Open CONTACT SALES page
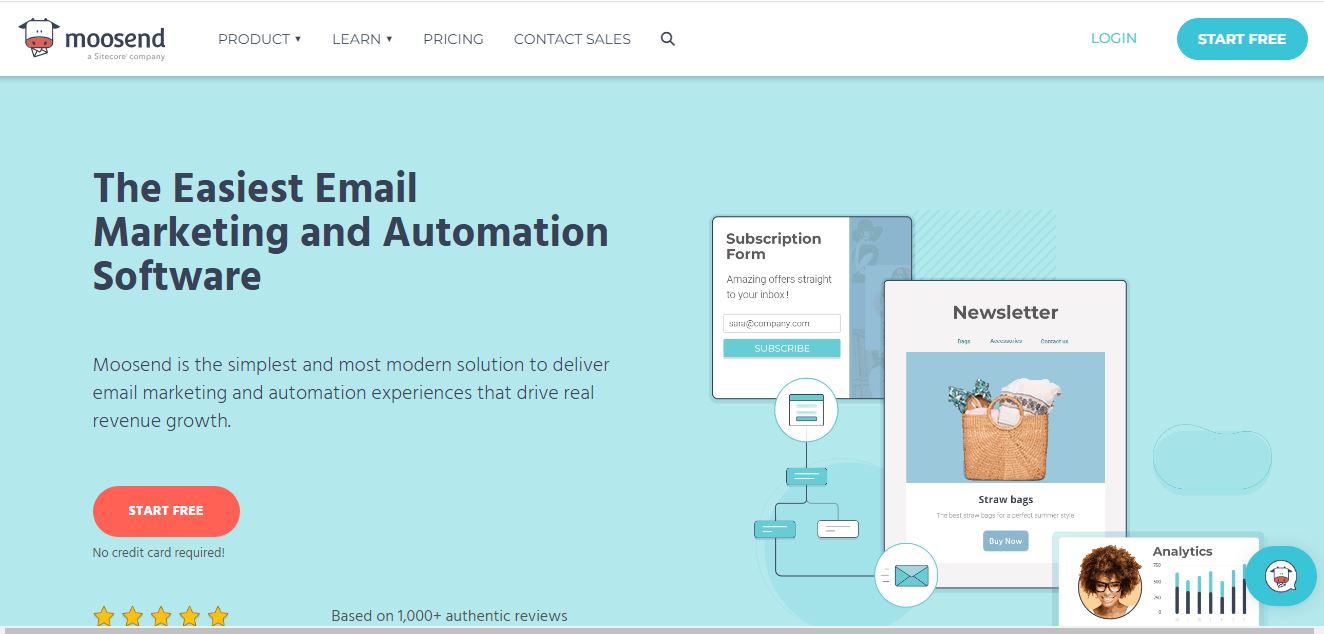 click(x=572, y=39)
